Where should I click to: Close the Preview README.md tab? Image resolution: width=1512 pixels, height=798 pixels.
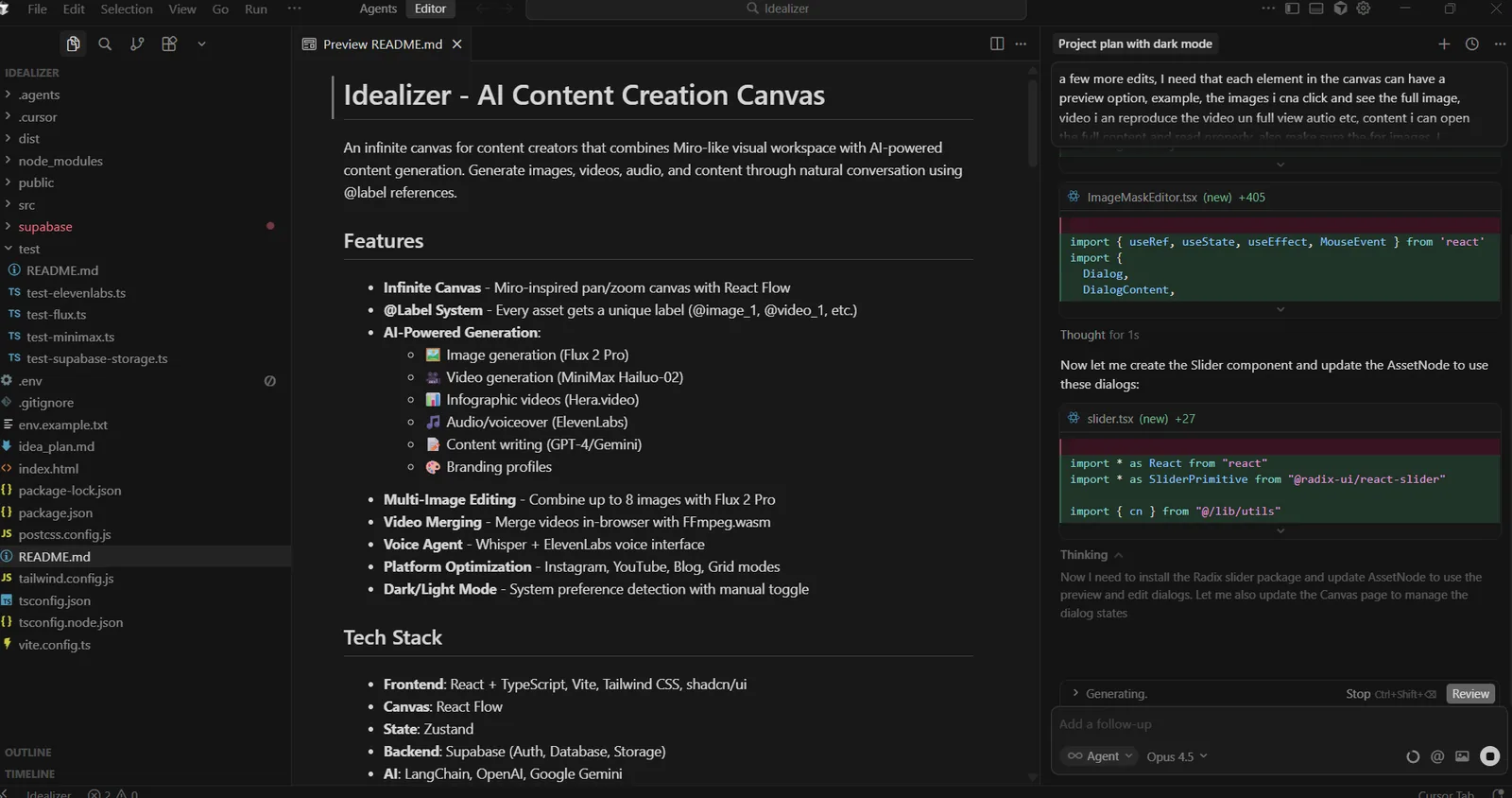click(457, 44)
